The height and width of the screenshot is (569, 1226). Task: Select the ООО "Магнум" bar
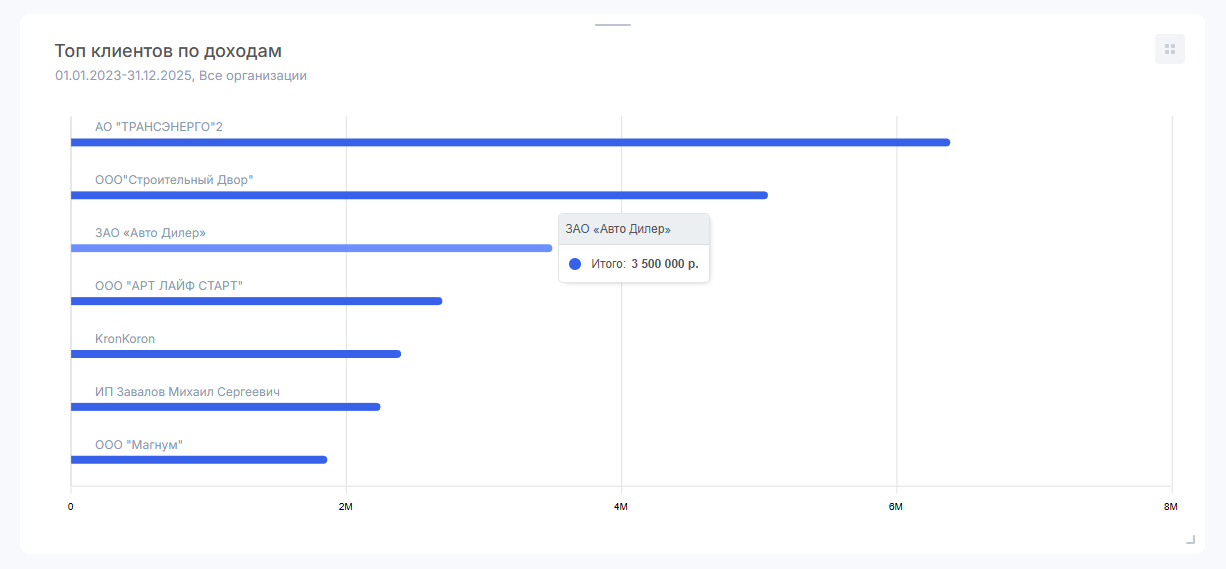click(x=198, y=460)
